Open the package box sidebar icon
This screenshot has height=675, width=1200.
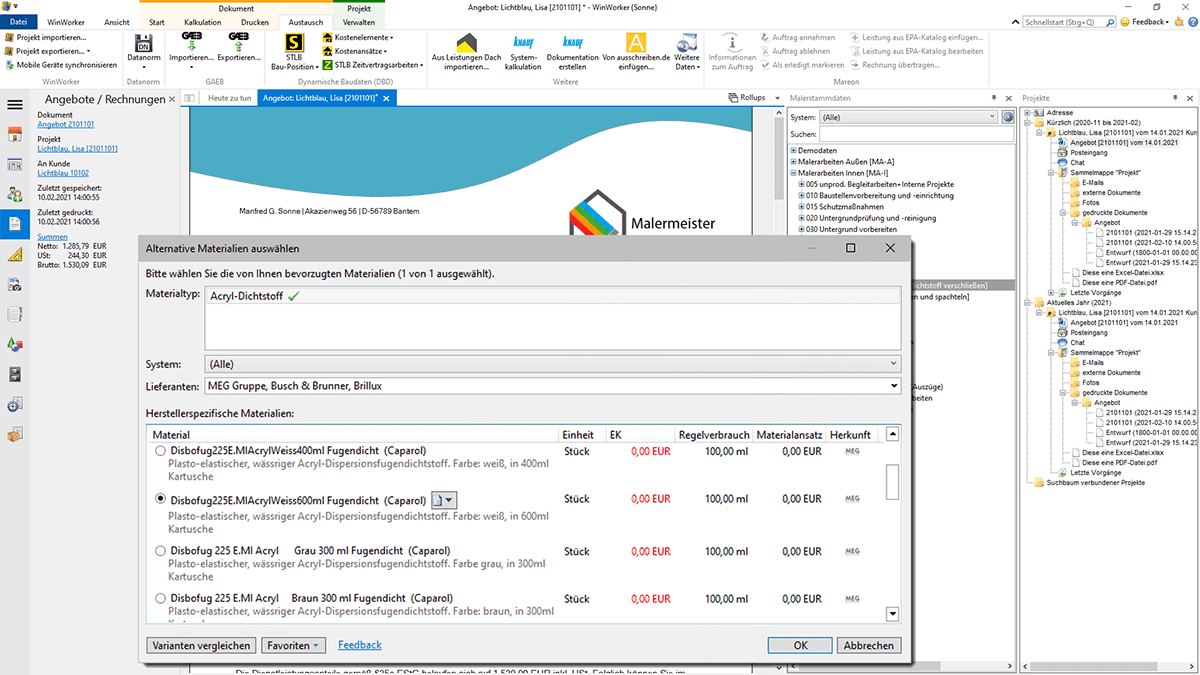tap(14, 434)
